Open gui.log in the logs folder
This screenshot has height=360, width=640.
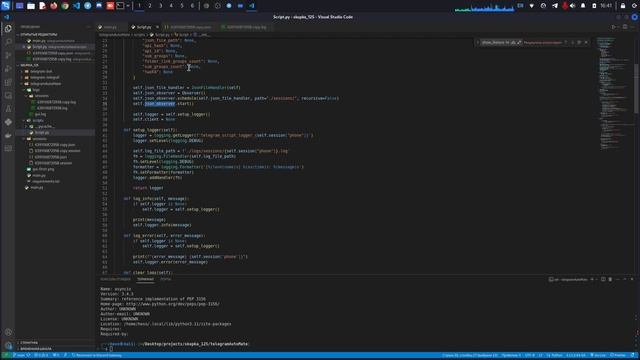pyautogui.click(x=40, y=114)
